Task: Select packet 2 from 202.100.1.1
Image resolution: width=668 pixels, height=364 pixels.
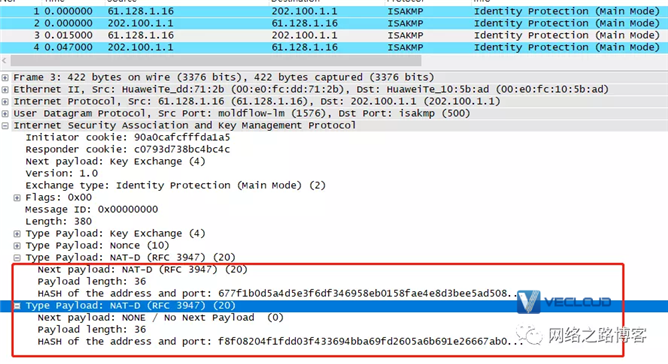Action: coord(334,23)
